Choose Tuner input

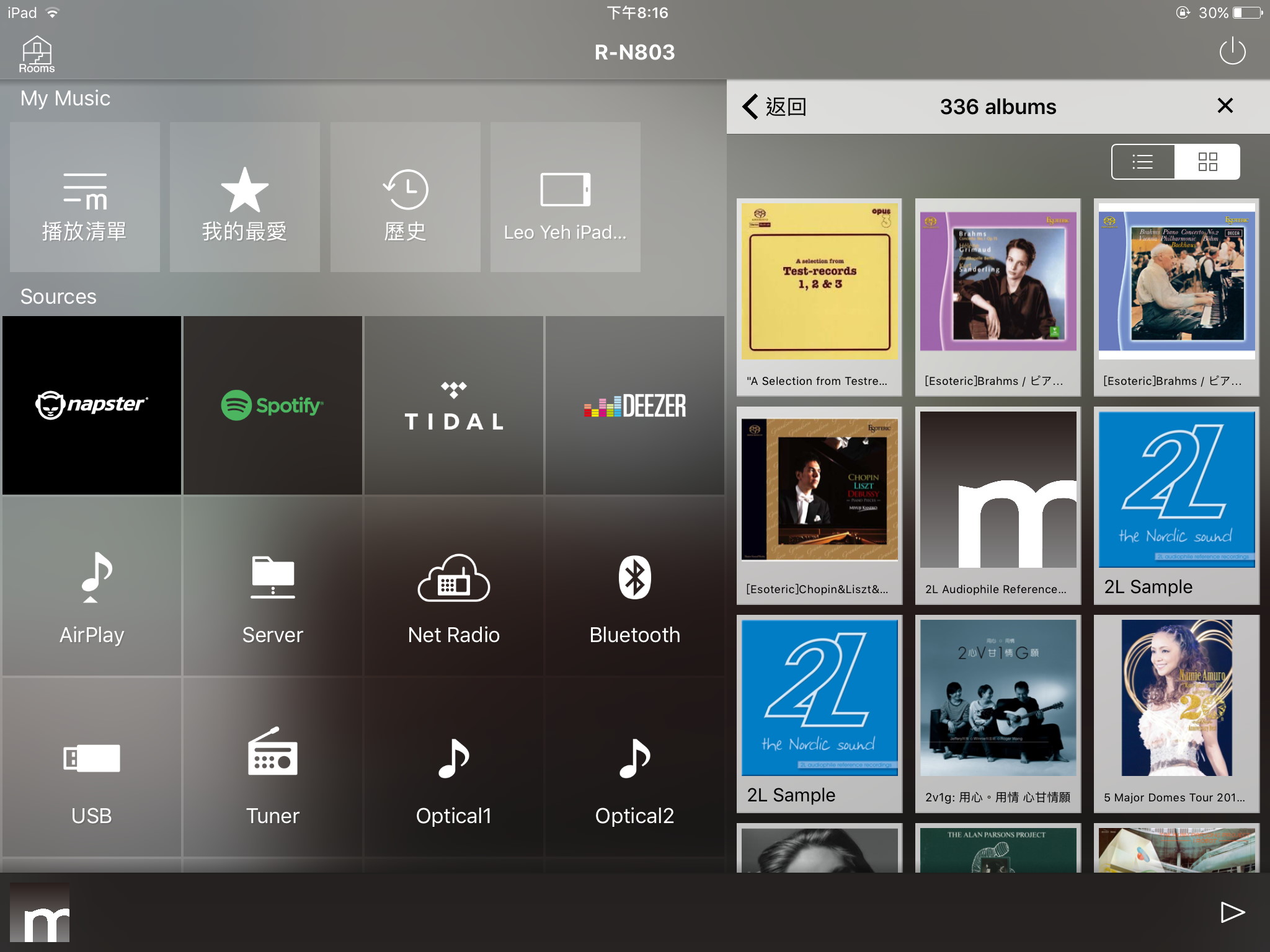pyautogui.click(x=273, y=767)
